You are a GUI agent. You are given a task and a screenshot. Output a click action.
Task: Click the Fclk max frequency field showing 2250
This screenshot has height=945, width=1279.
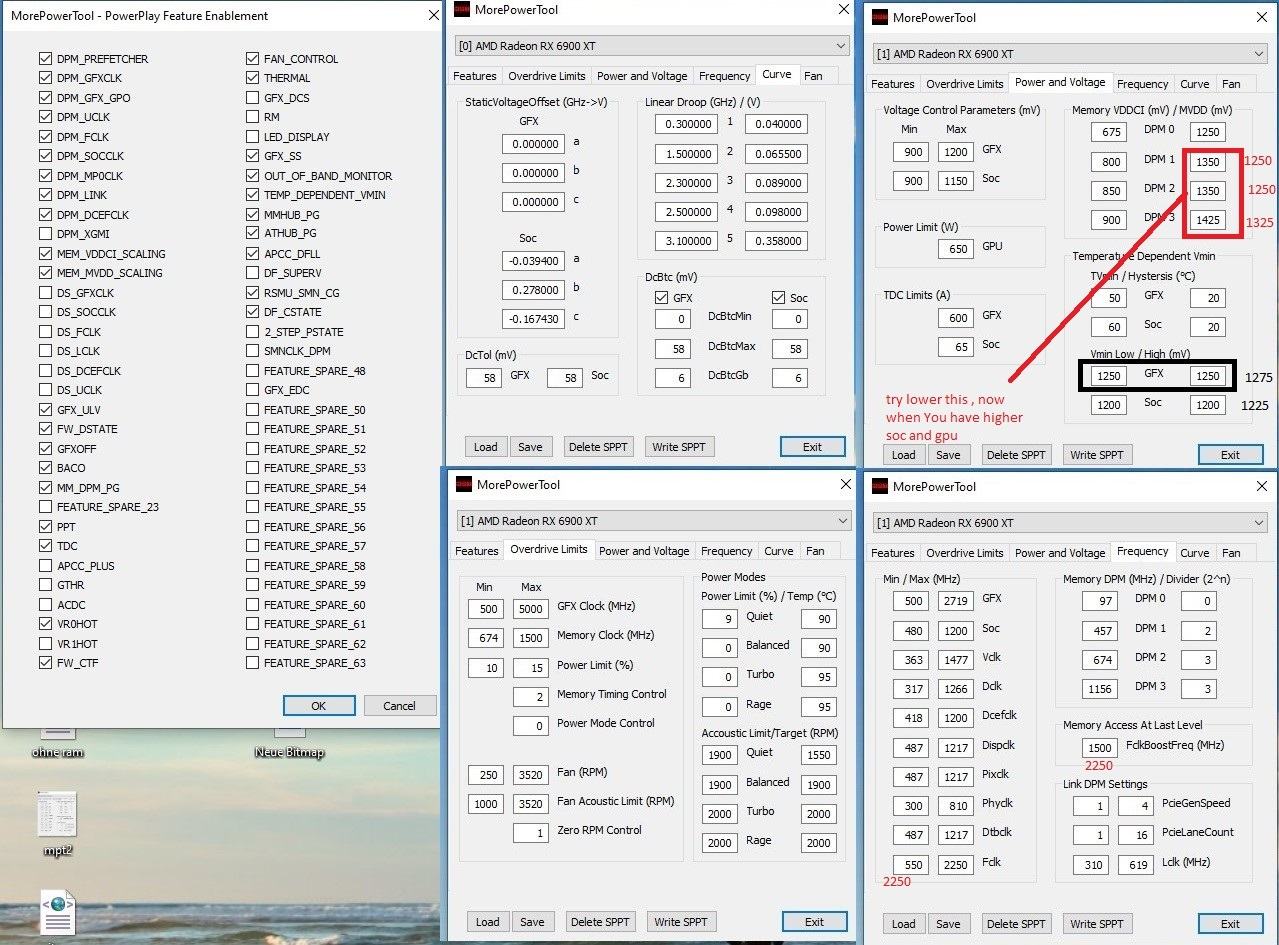point(956,864)
